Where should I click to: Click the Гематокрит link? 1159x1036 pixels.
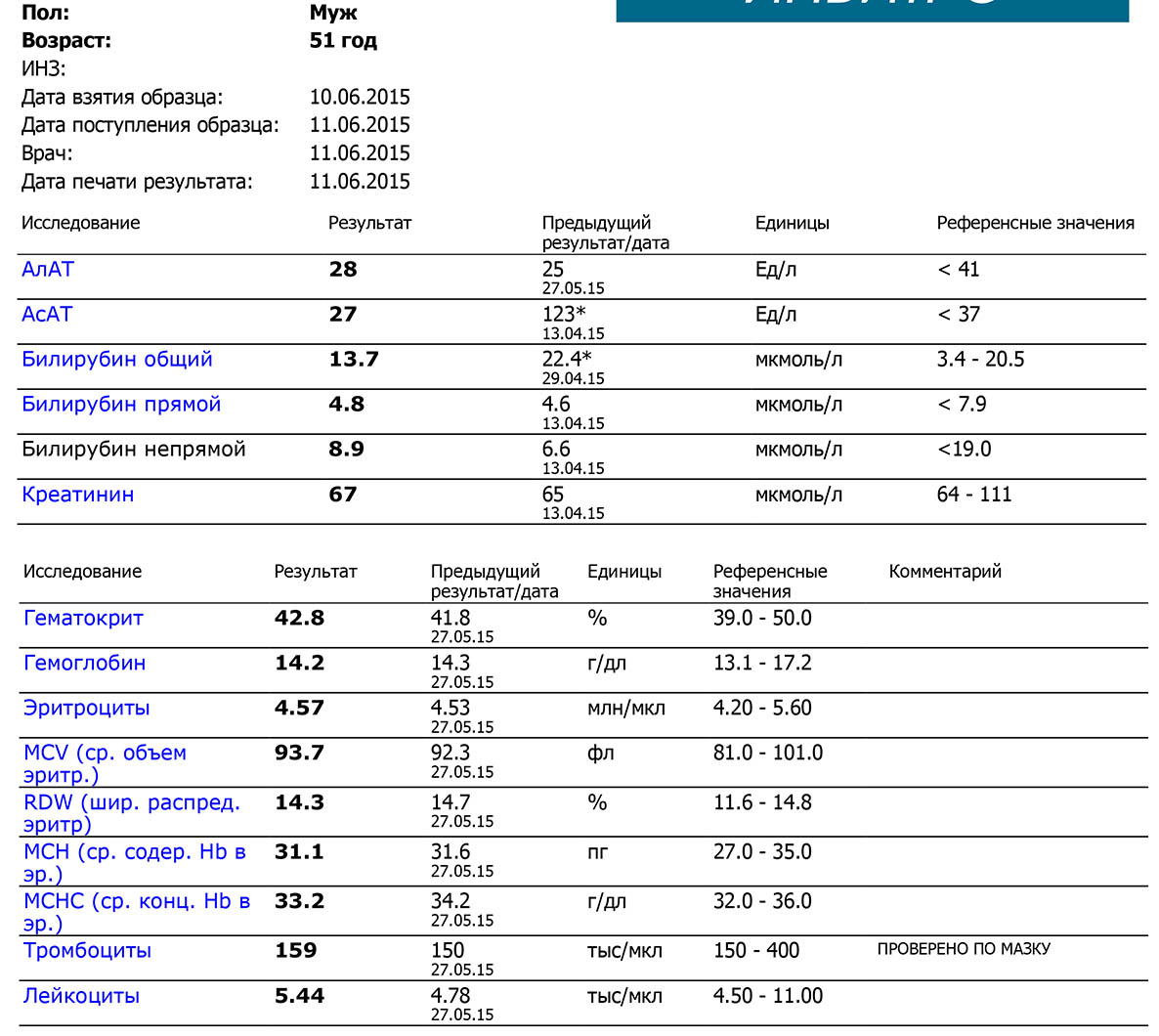83,619
